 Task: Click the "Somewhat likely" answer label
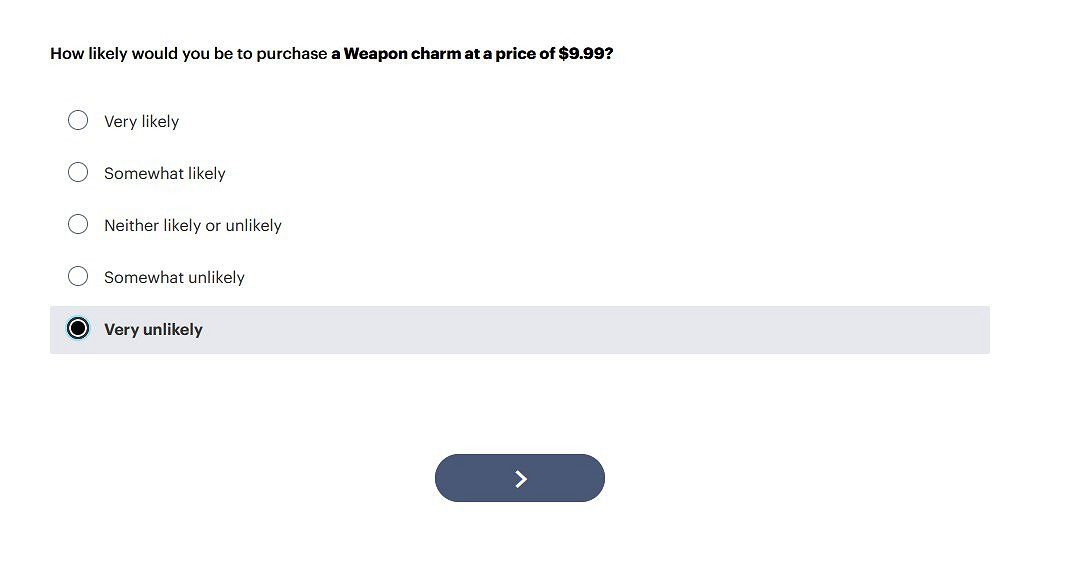pyautogui.click(x=165, y=174)
